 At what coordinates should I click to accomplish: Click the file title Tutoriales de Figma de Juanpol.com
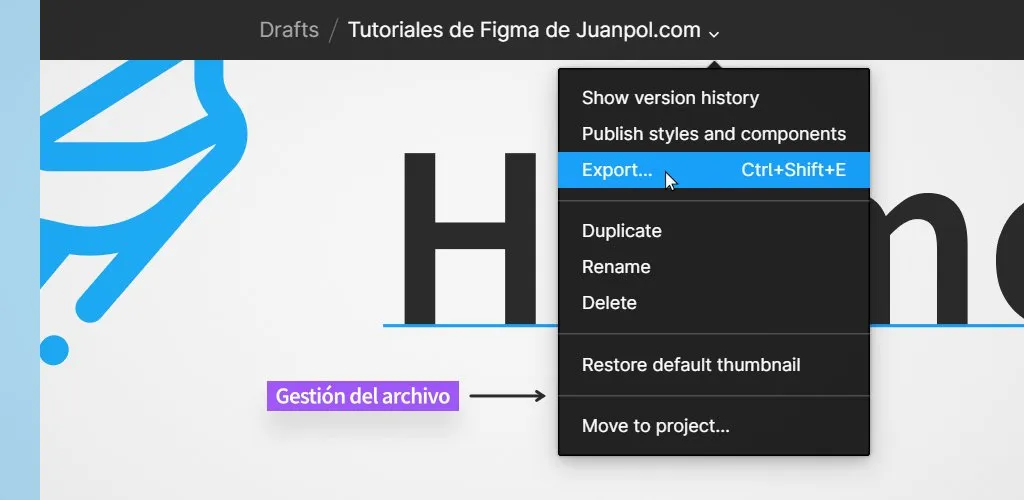coord(524,30)
